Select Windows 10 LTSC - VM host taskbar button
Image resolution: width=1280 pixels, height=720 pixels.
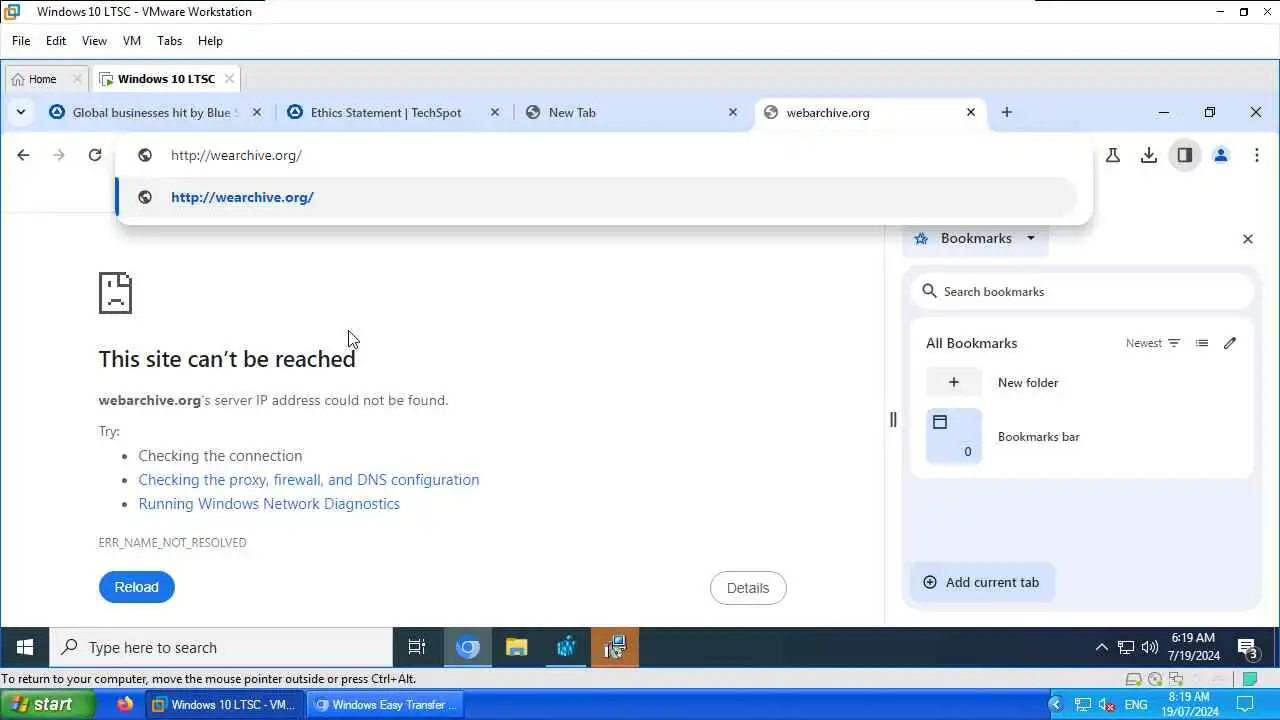tap(224, 705)
